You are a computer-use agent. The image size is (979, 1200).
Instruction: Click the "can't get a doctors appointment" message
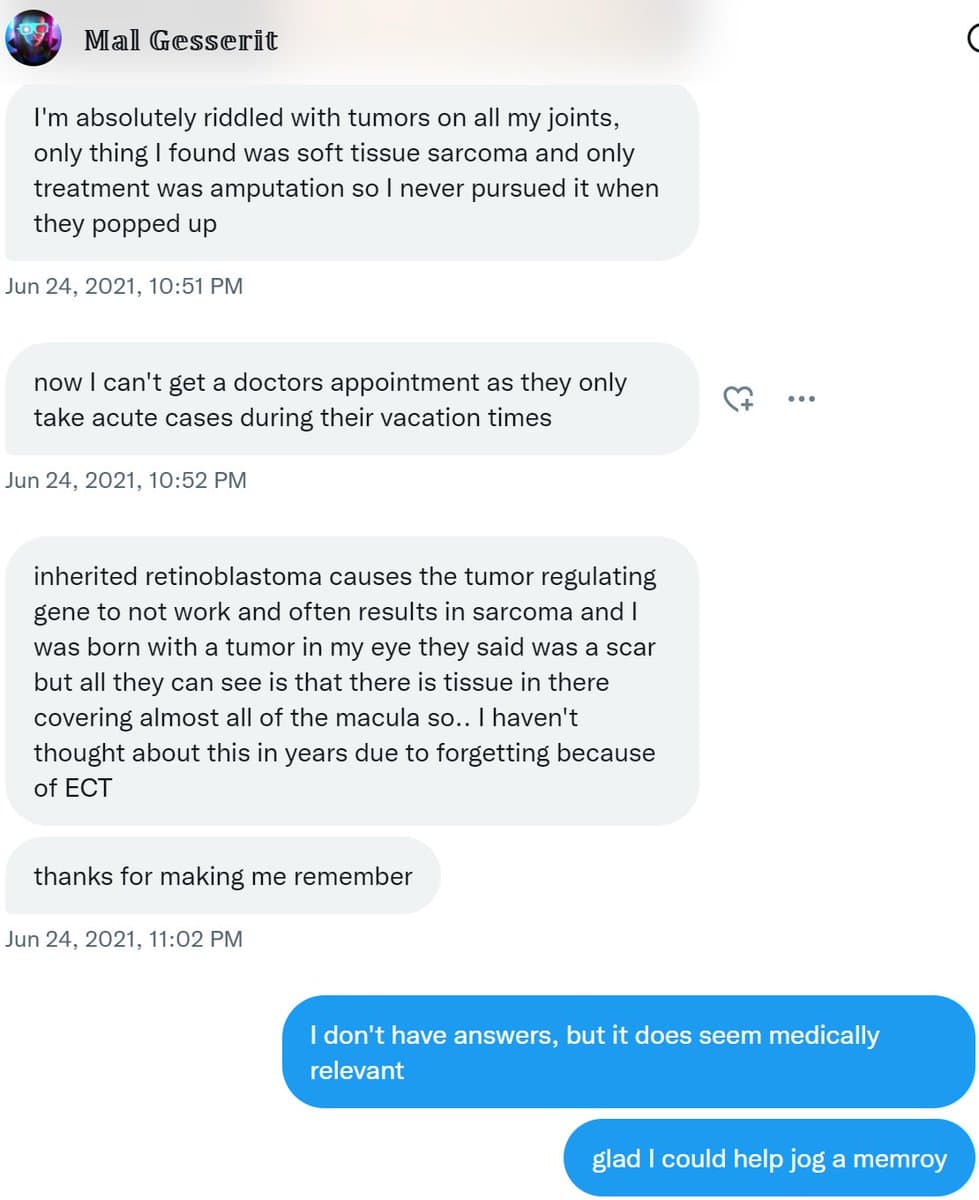click(x=350, y=399)
